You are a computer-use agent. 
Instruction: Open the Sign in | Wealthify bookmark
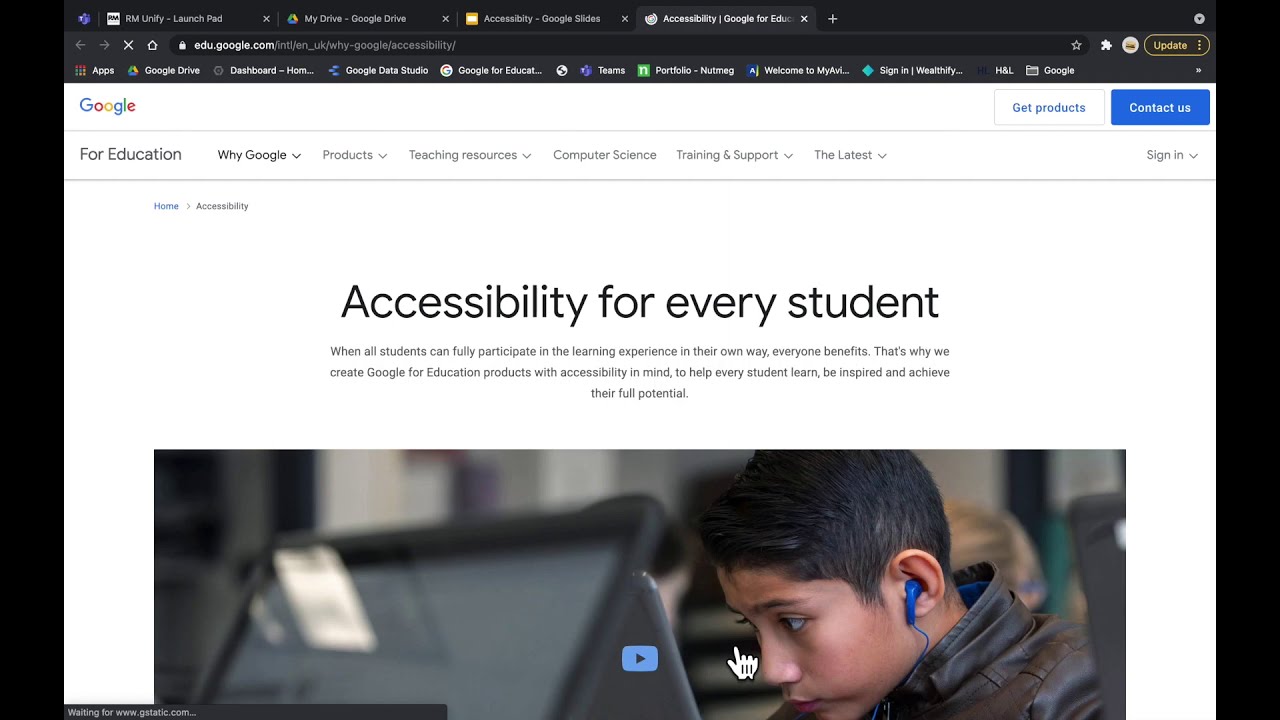912,70
